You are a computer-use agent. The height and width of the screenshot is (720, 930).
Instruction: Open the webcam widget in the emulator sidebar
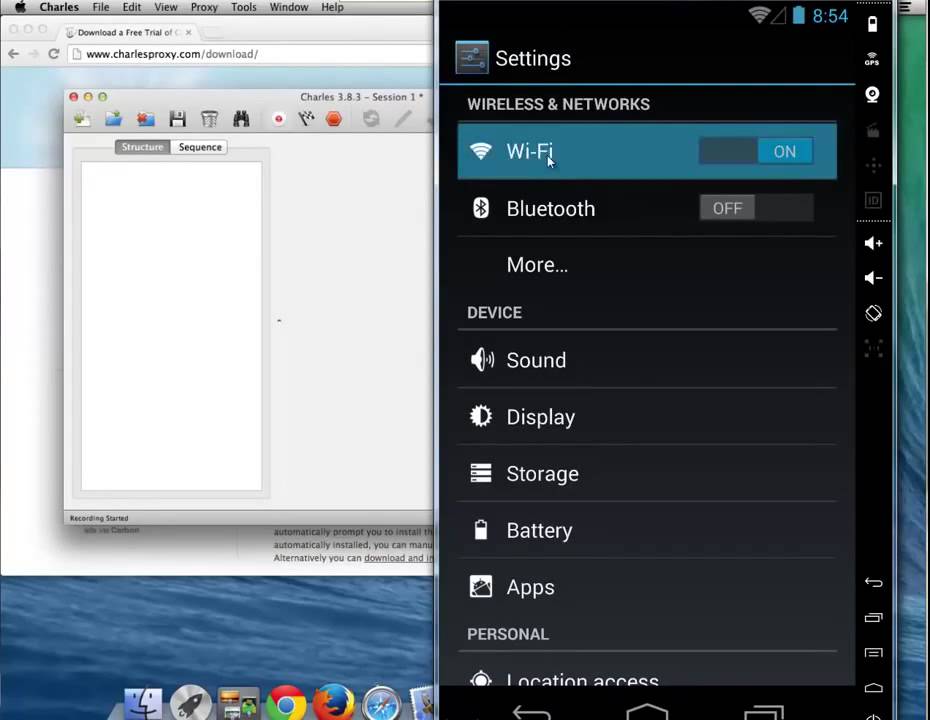pos(872,94)
